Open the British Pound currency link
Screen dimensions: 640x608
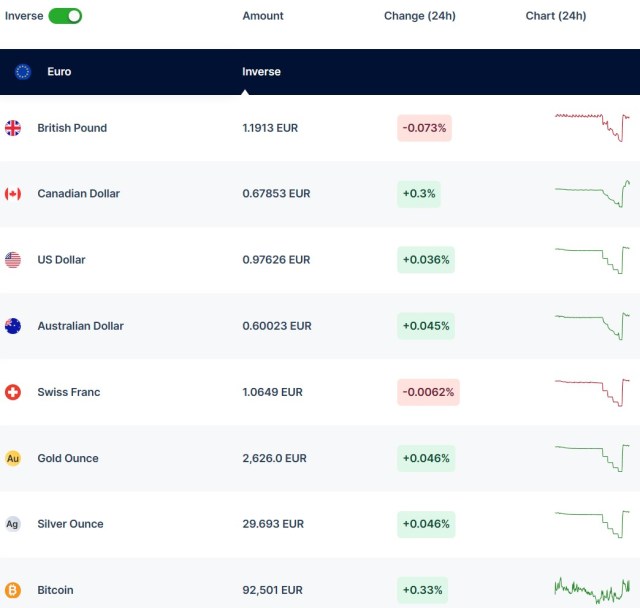tap(72, 128)
